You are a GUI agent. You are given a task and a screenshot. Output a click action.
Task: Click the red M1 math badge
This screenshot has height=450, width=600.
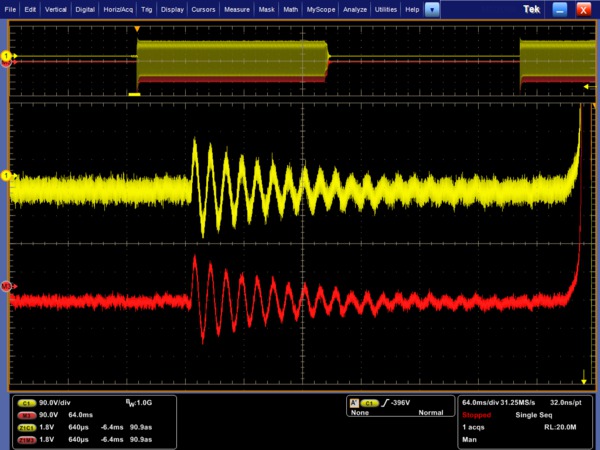[x=27, y=413]
